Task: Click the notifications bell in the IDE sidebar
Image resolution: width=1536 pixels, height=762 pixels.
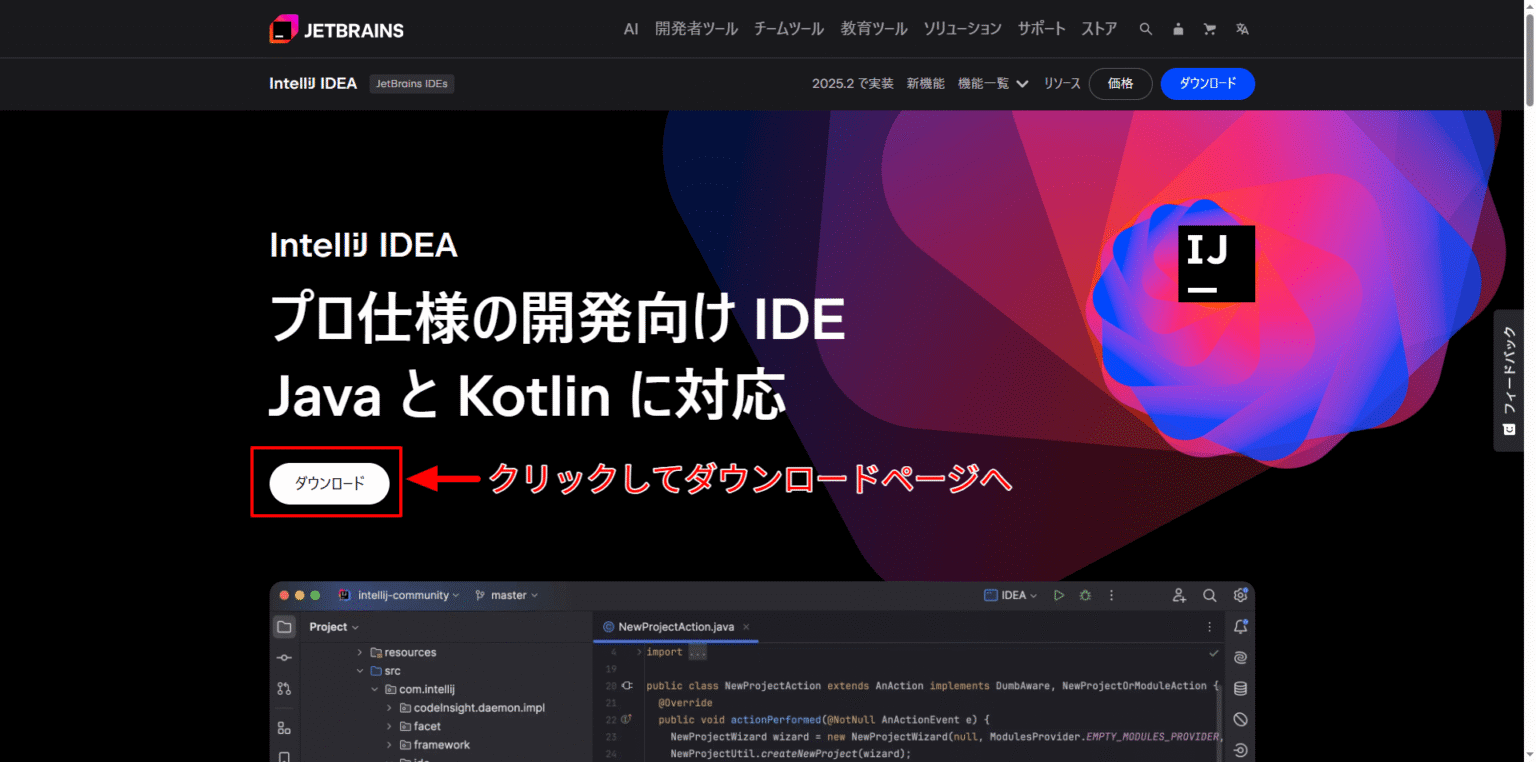Action: click(x=1240, y=626)
